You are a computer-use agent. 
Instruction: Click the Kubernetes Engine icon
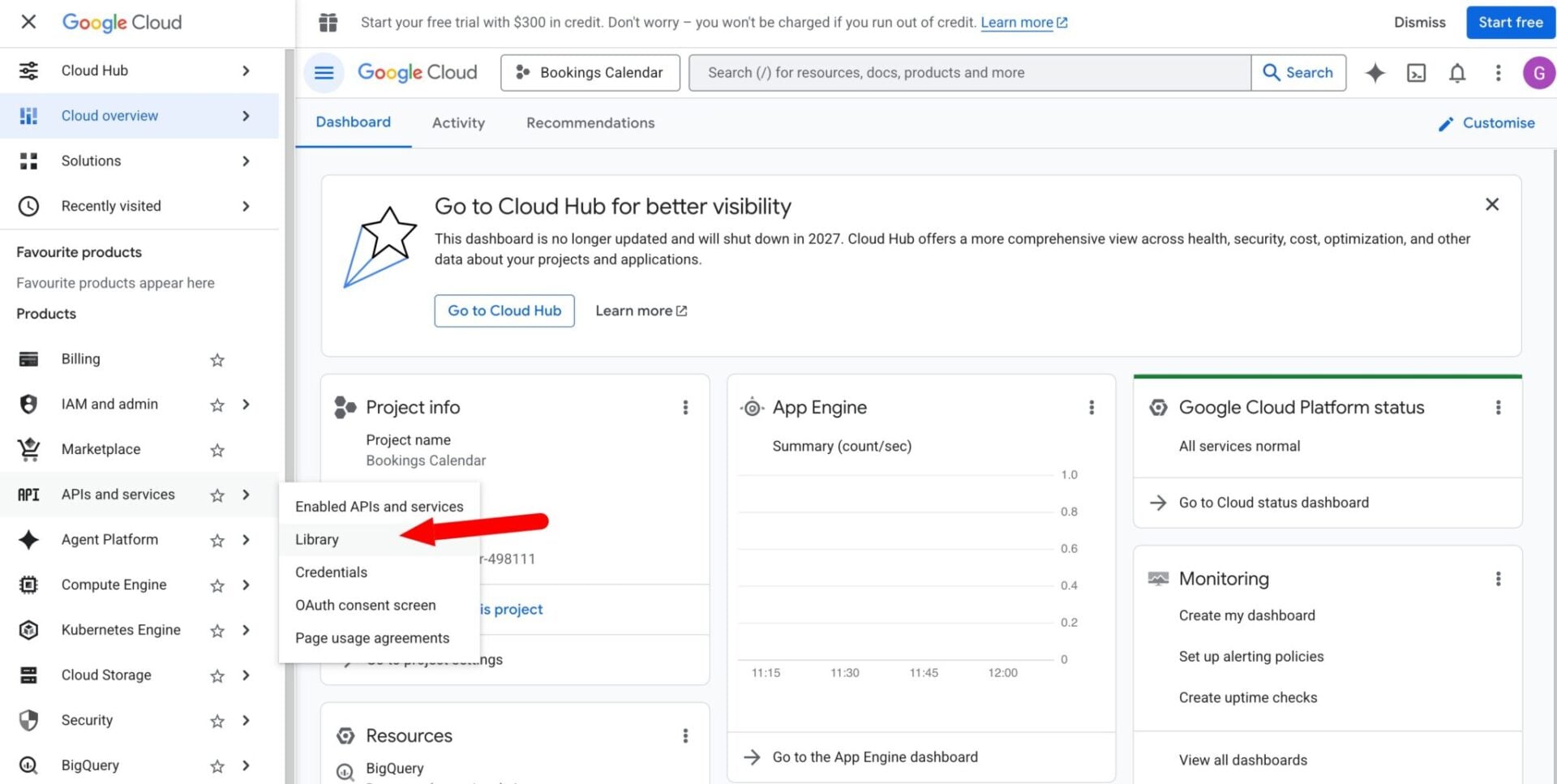[x=28, y=630]
